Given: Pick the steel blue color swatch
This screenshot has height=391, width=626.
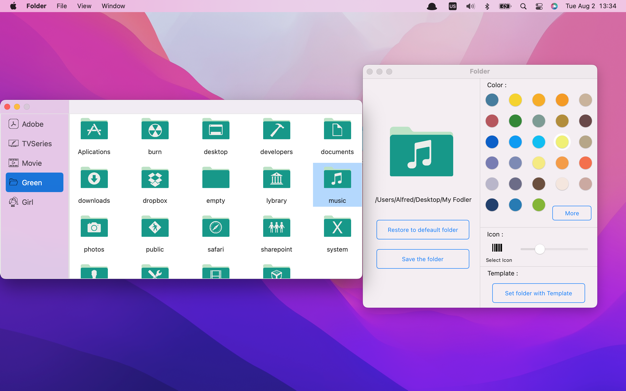Looking at the screenshot, I should point(492,100).
